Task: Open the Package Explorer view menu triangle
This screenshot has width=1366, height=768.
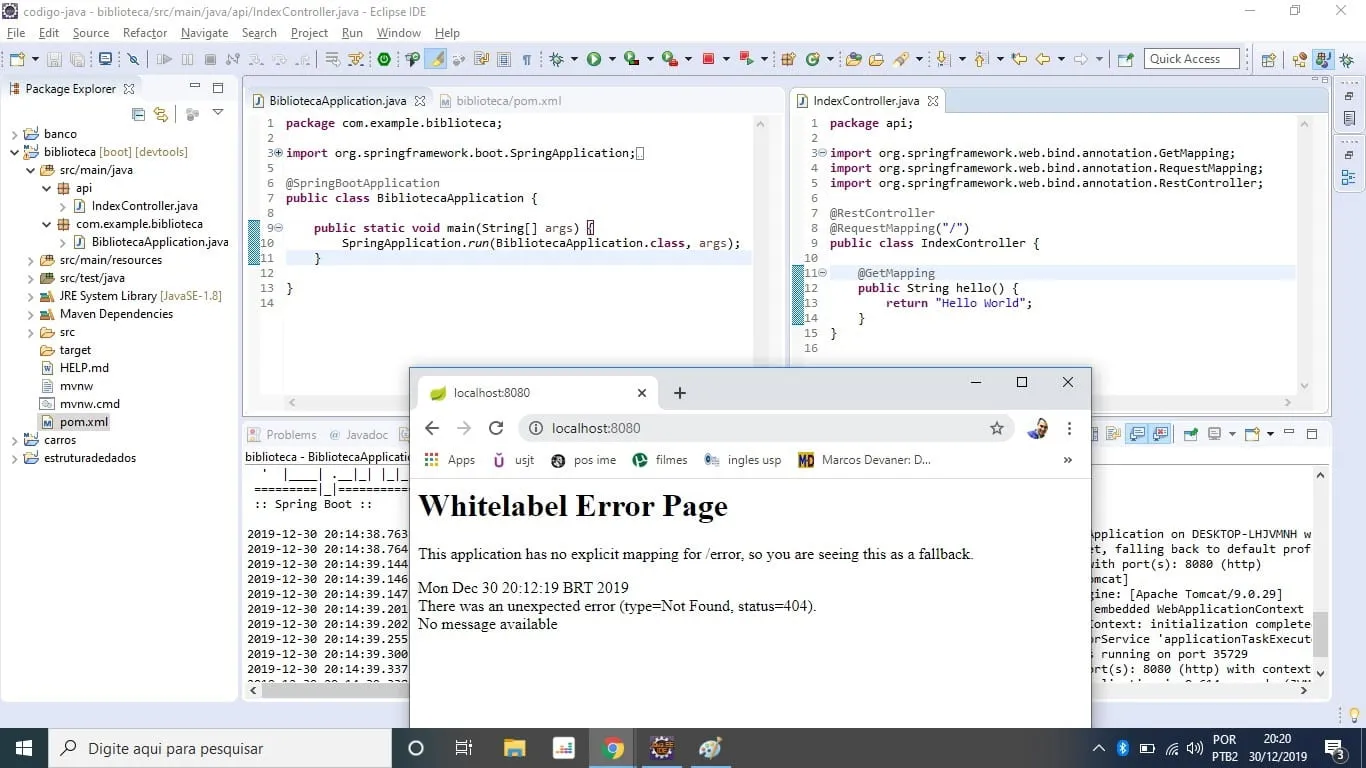Action: (218, 113)
